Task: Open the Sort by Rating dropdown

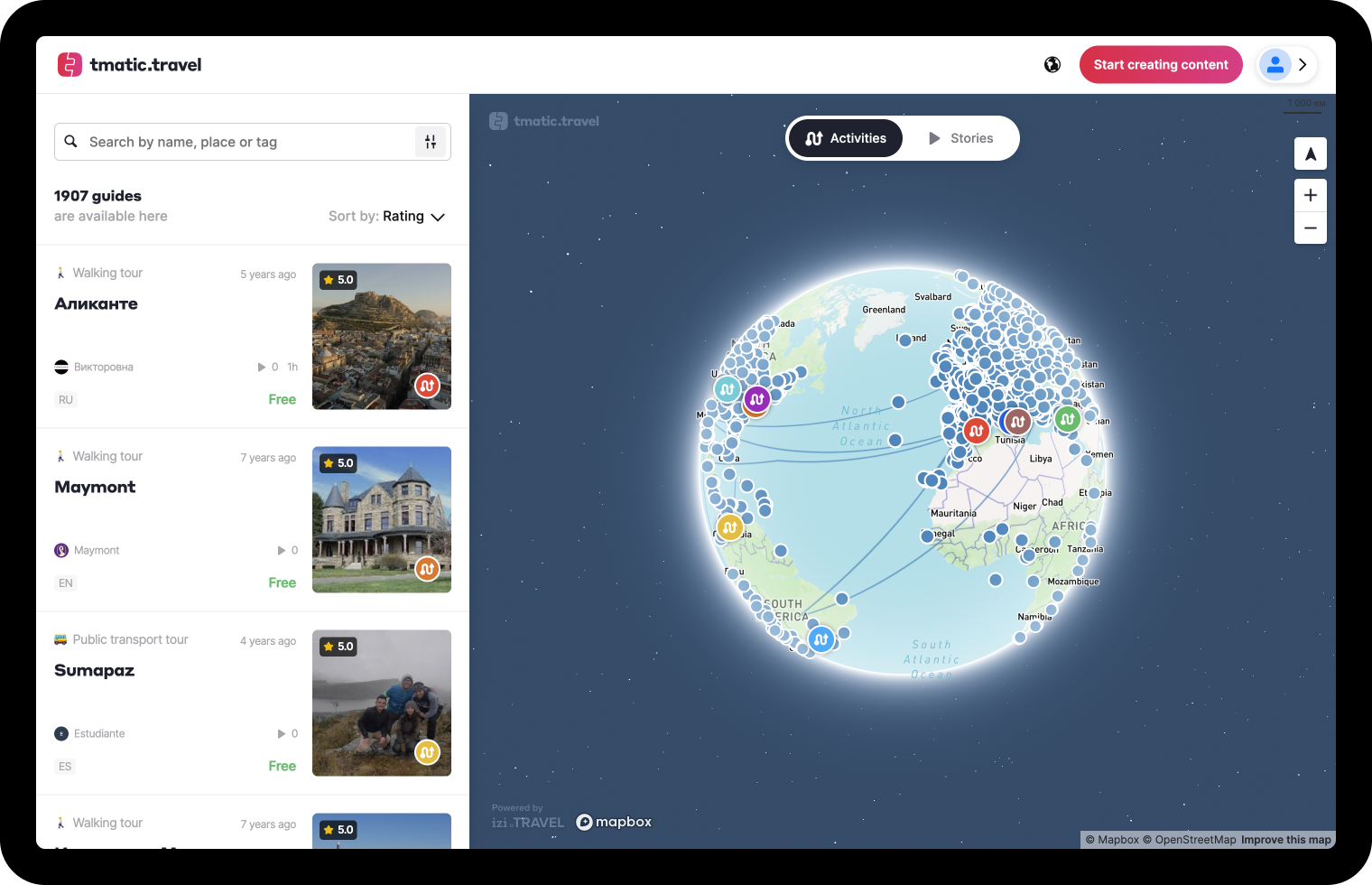Action: coord(387,217)
